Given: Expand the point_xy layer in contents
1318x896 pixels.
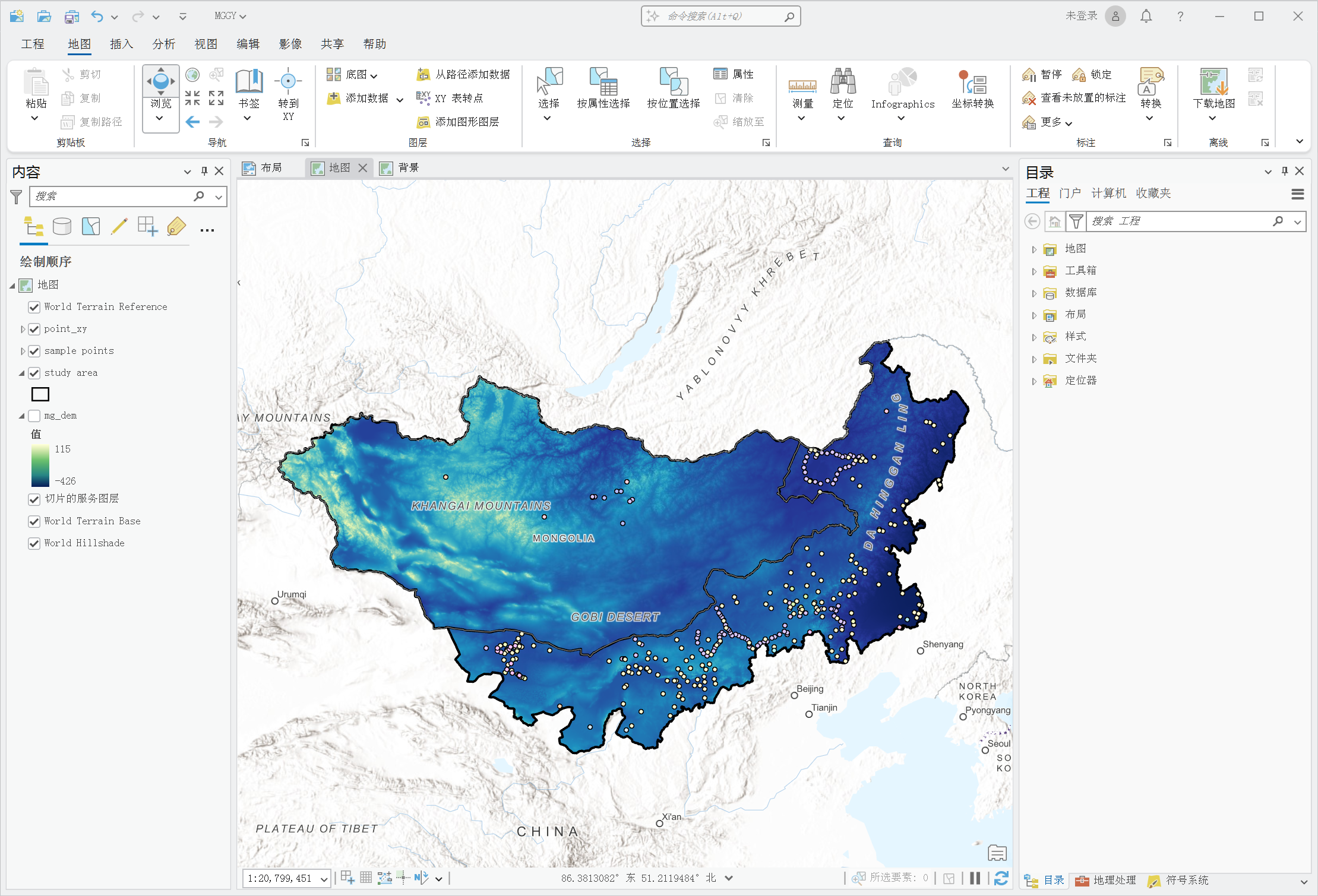Looking at the screenshot, I should coord(23,329).
